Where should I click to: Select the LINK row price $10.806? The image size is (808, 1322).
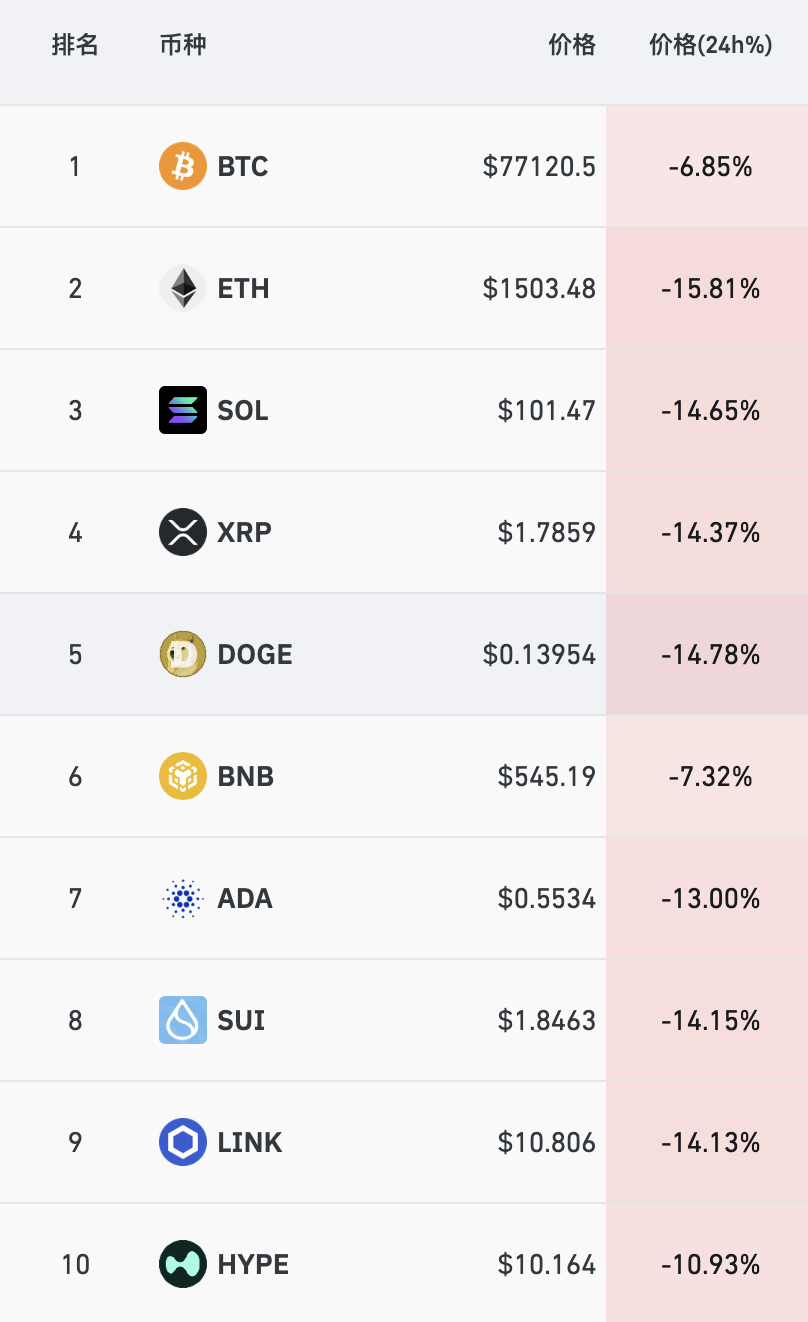546,1142
